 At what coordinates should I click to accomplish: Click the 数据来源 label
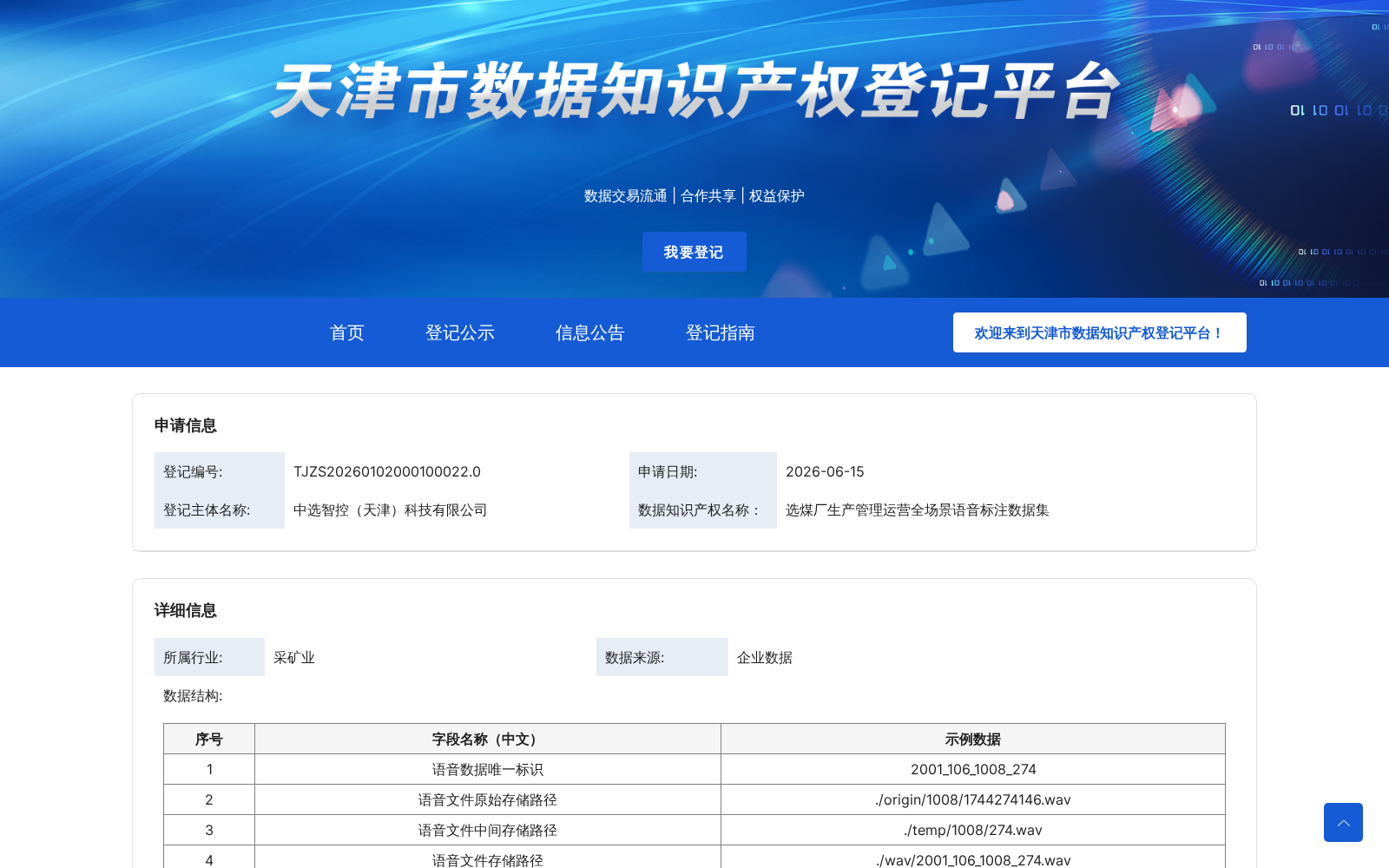click(x=635, y=657)
